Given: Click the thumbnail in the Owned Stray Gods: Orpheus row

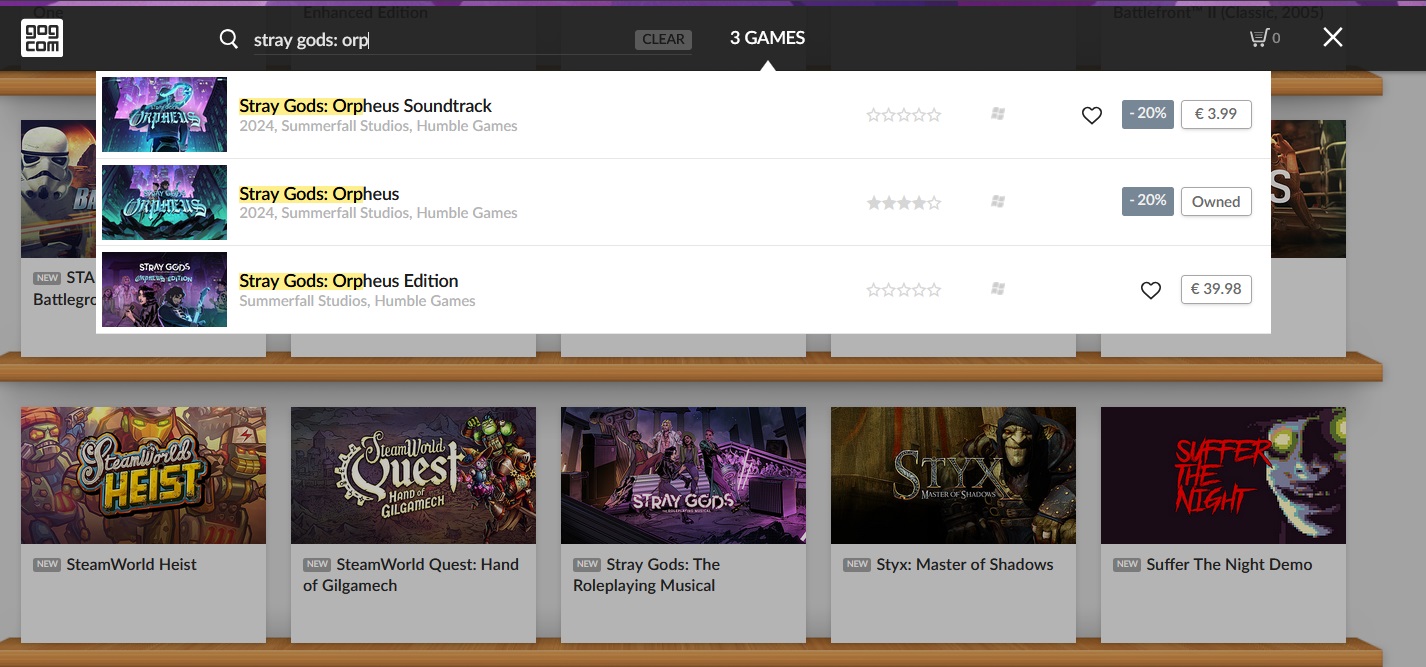Looking at the screenshot, I should tap(164, 202).
